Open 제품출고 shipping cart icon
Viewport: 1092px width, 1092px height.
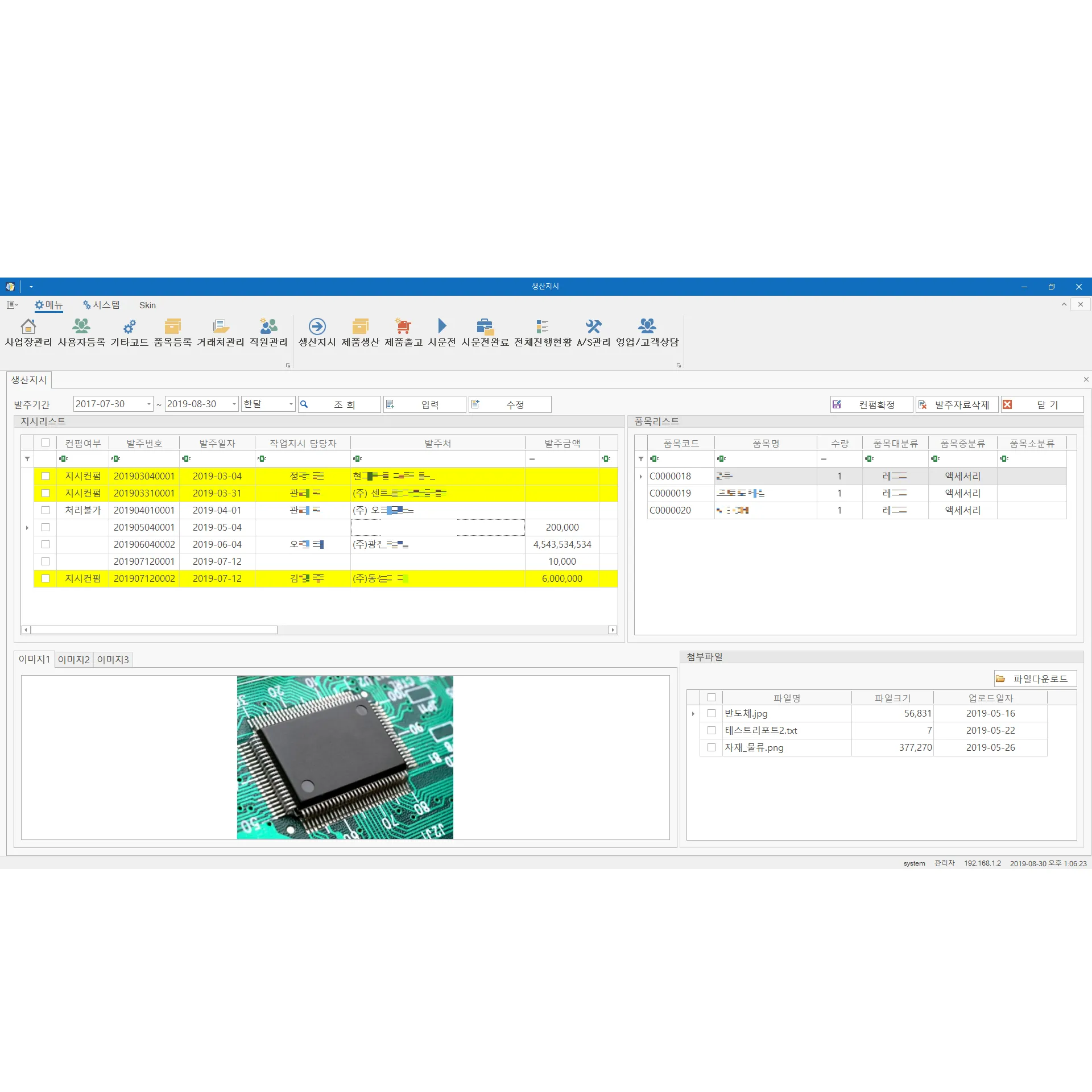tap(403, 326)
